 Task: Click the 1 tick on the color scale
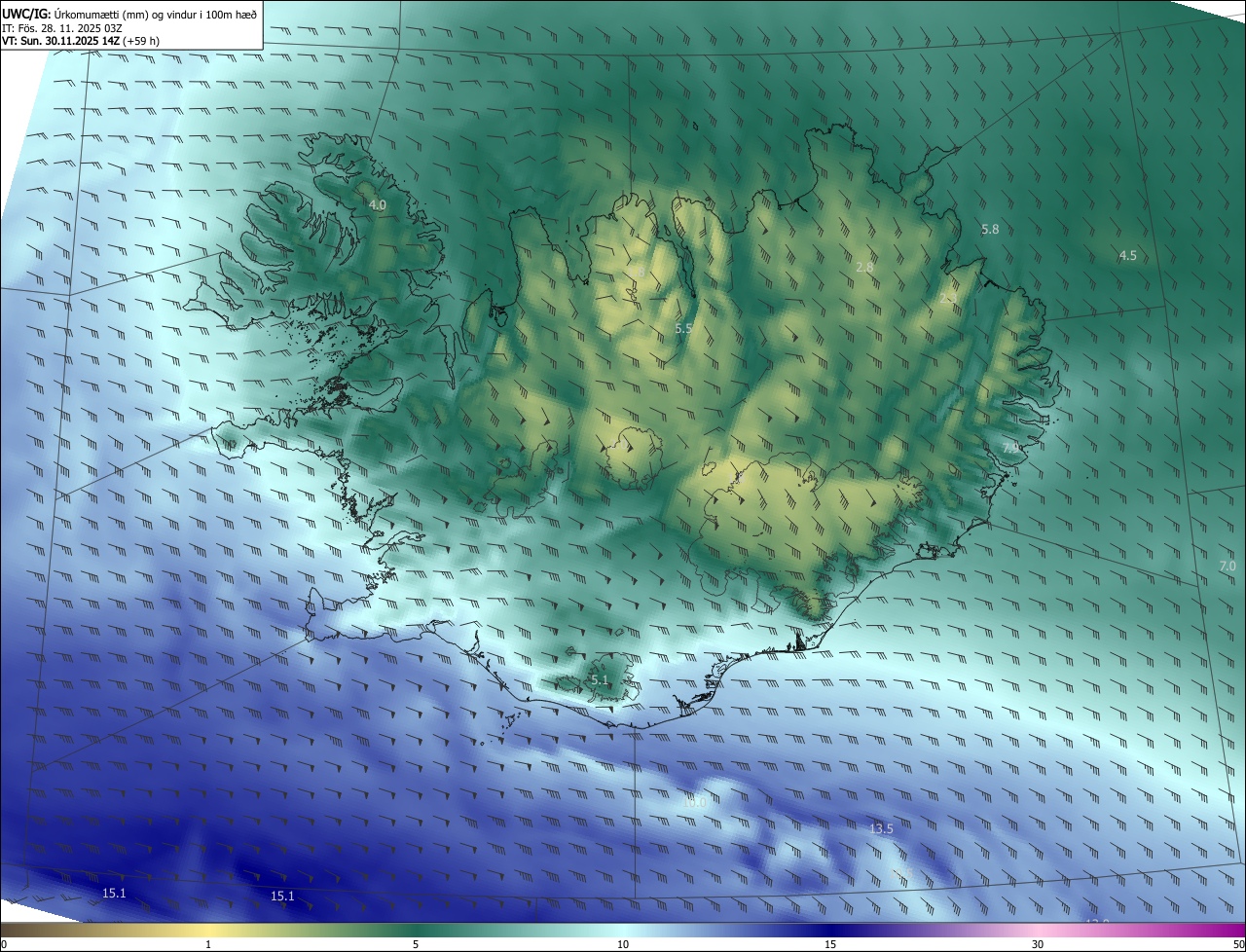pos(208,945)
